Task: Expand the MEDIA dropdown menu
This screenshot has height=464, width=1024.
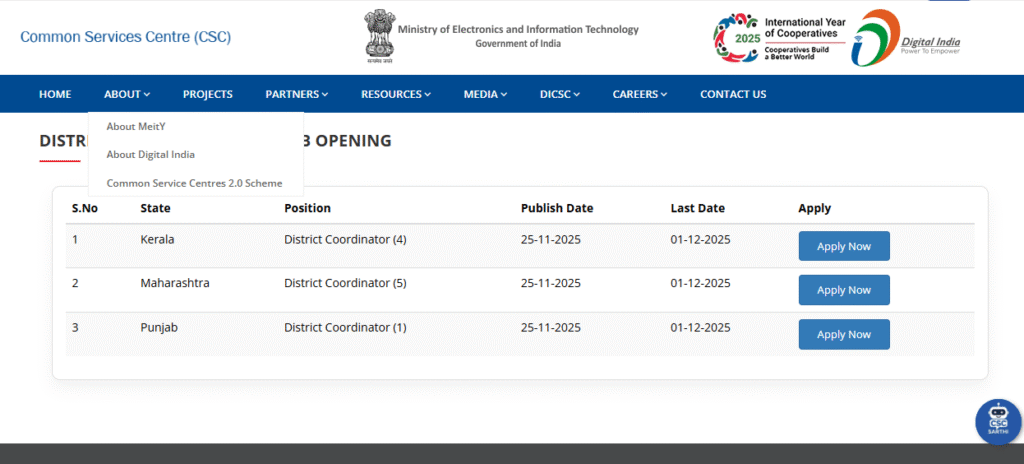Action: tap(485, 94)
